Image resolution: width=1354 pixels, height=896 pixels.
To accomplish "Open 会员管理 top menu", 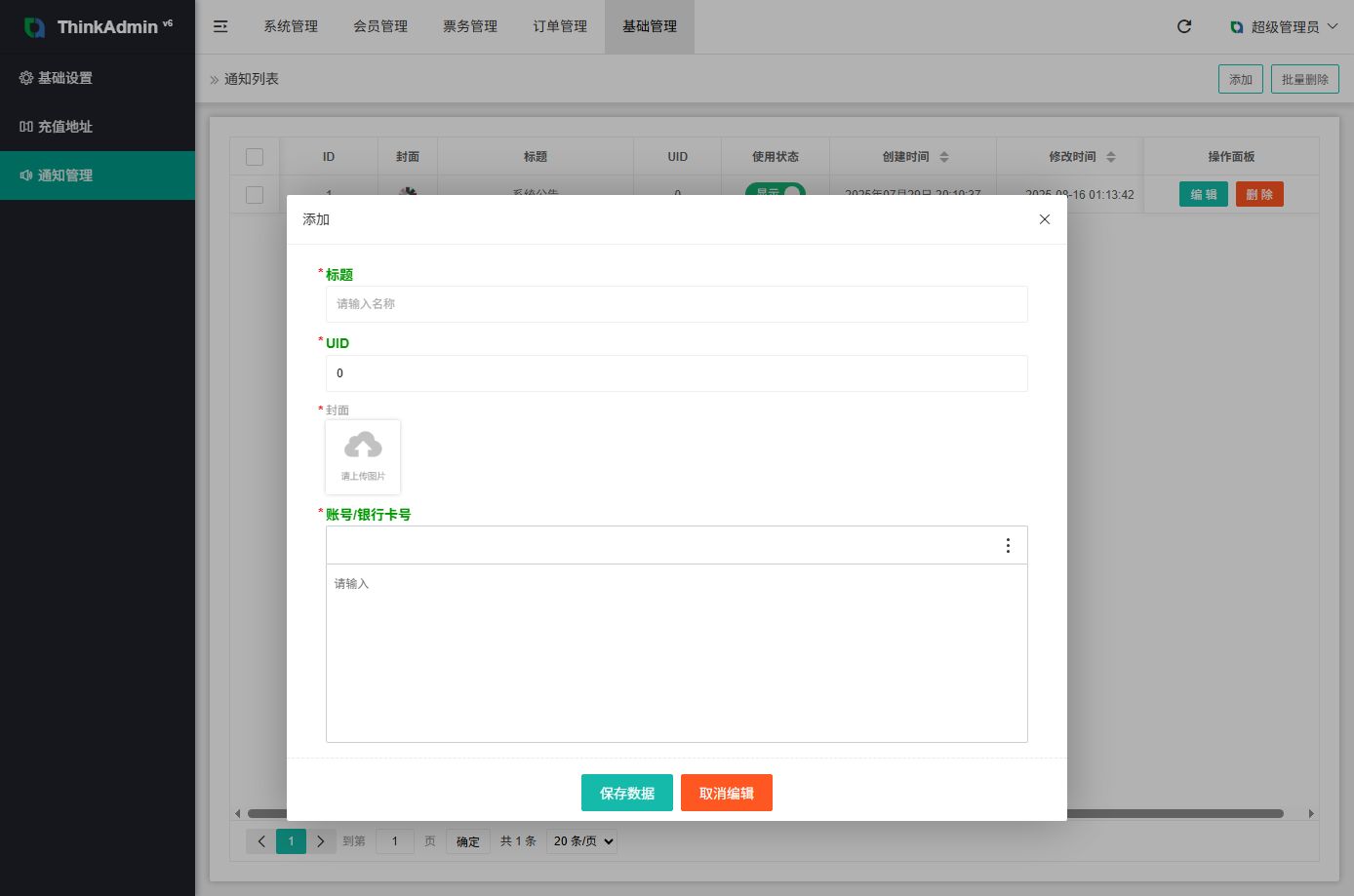I will (x=380, y=26).
